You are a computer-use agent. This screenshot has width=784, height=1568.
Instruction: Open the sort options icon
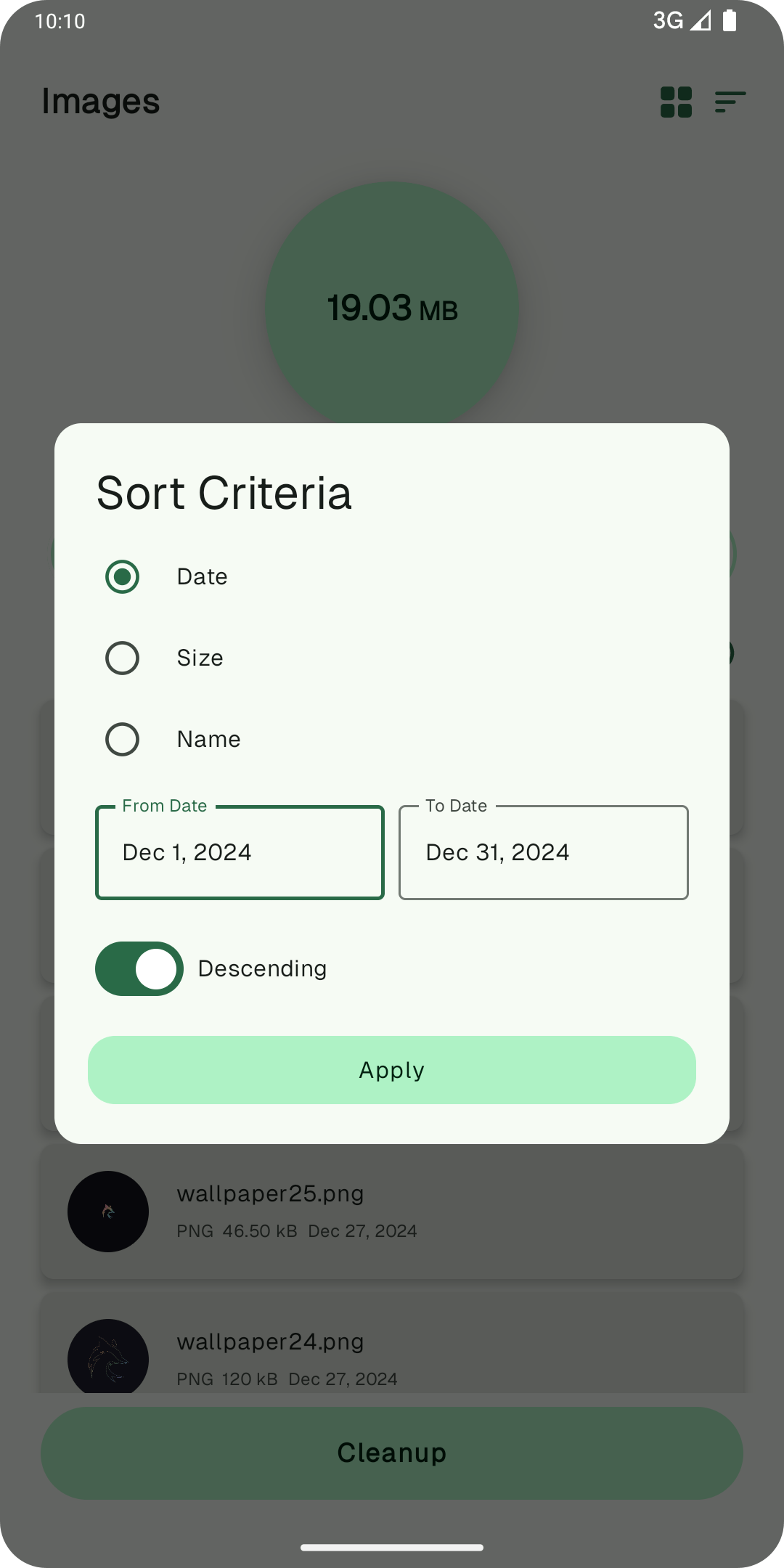[x=730, y=102]
